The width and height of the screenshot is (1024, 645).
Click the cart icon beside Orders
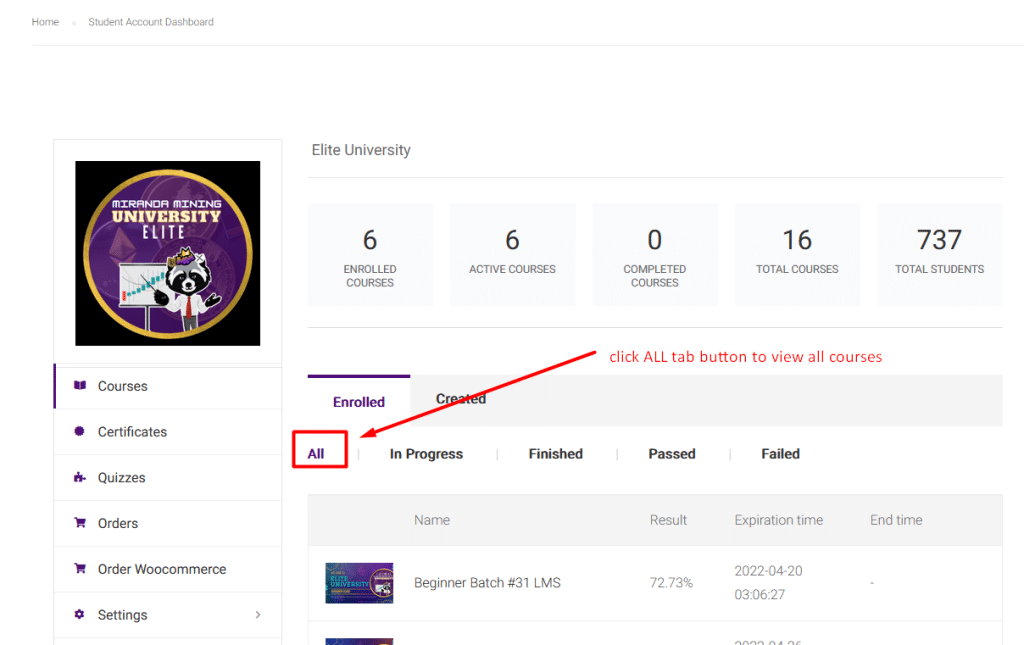tap(80, 523)
